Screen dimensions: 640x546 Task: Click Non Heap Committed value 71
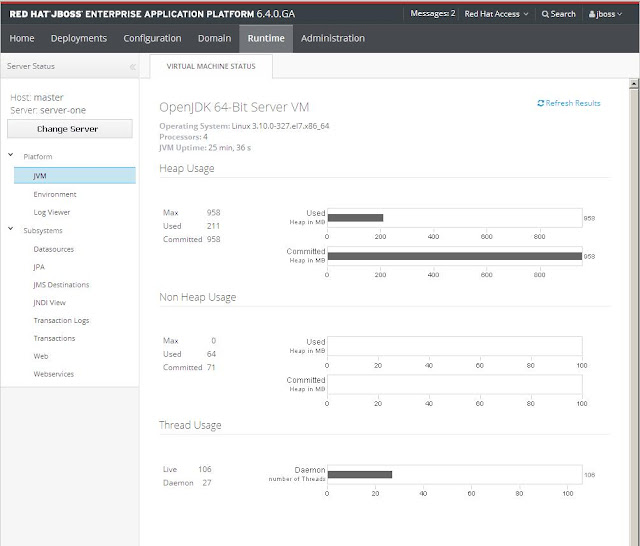pos(211,367)
